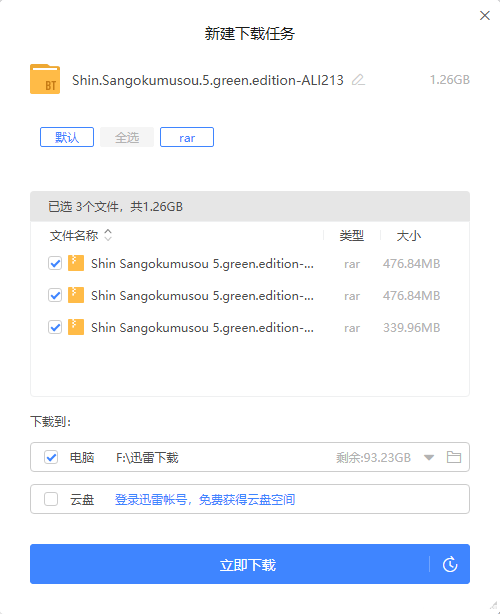Select the rar filter tab
500x614 pixels.
(187, 137)
